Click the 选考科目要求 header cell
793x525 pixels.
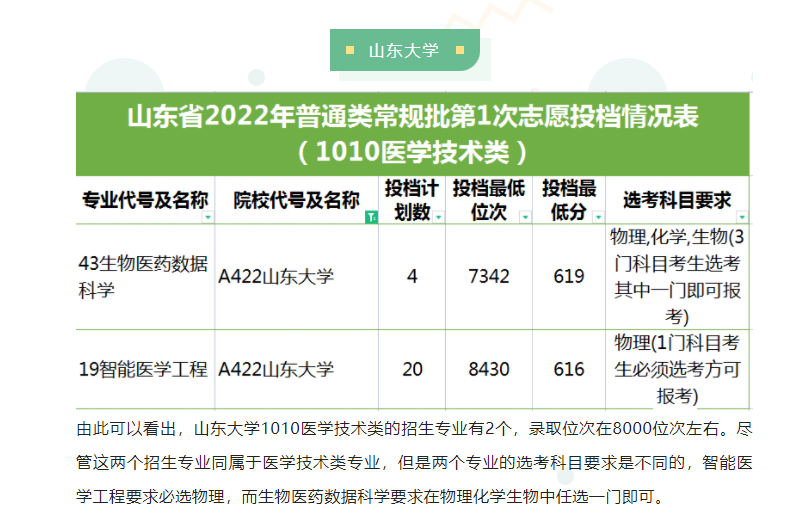[x=677, y=200]
